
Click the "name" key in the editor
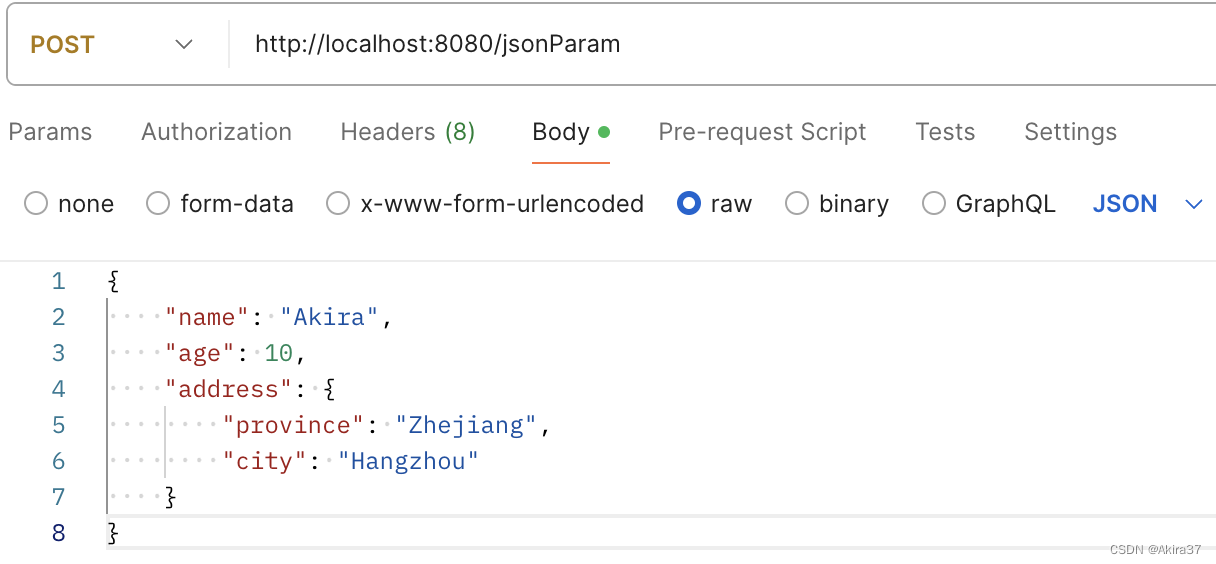[x=207, y=317]
